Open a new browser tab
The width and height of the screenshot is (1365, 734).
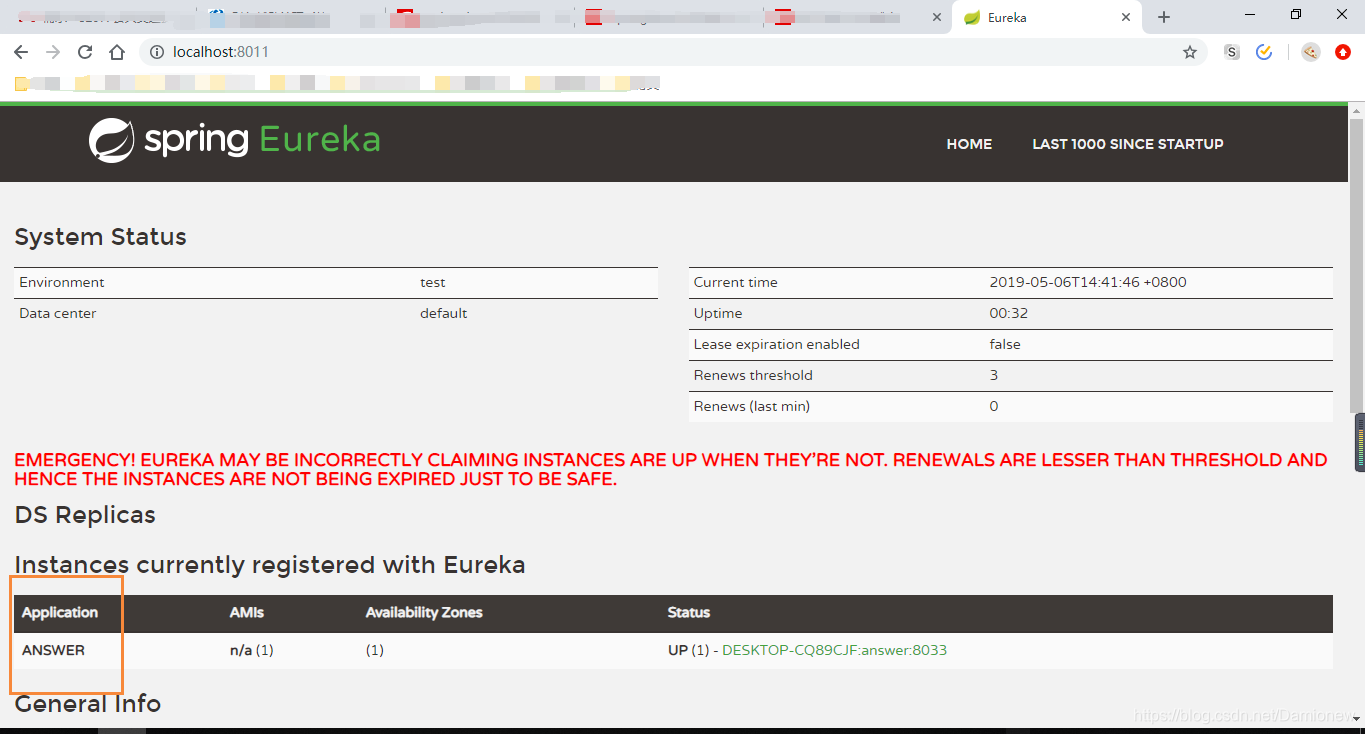[1162, 16]
